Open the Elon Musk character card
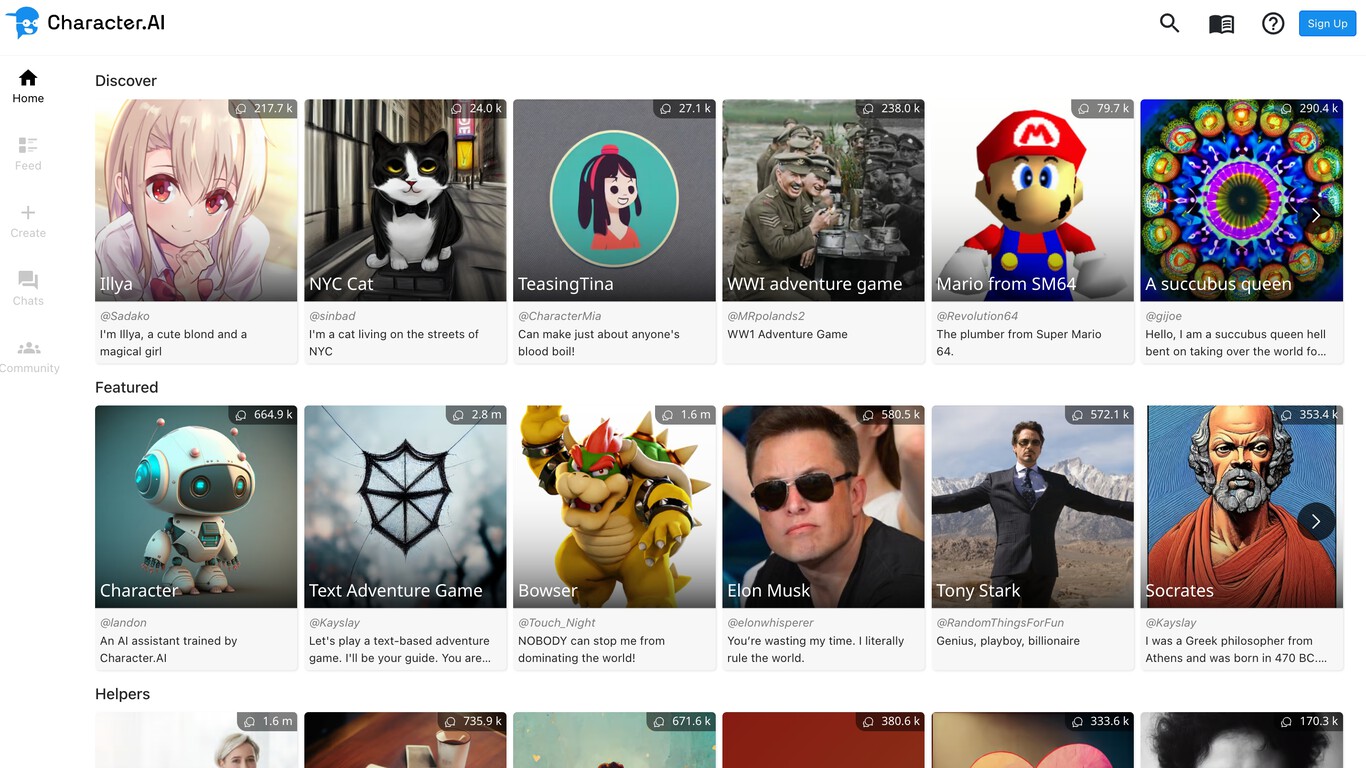 click(823, 507)
